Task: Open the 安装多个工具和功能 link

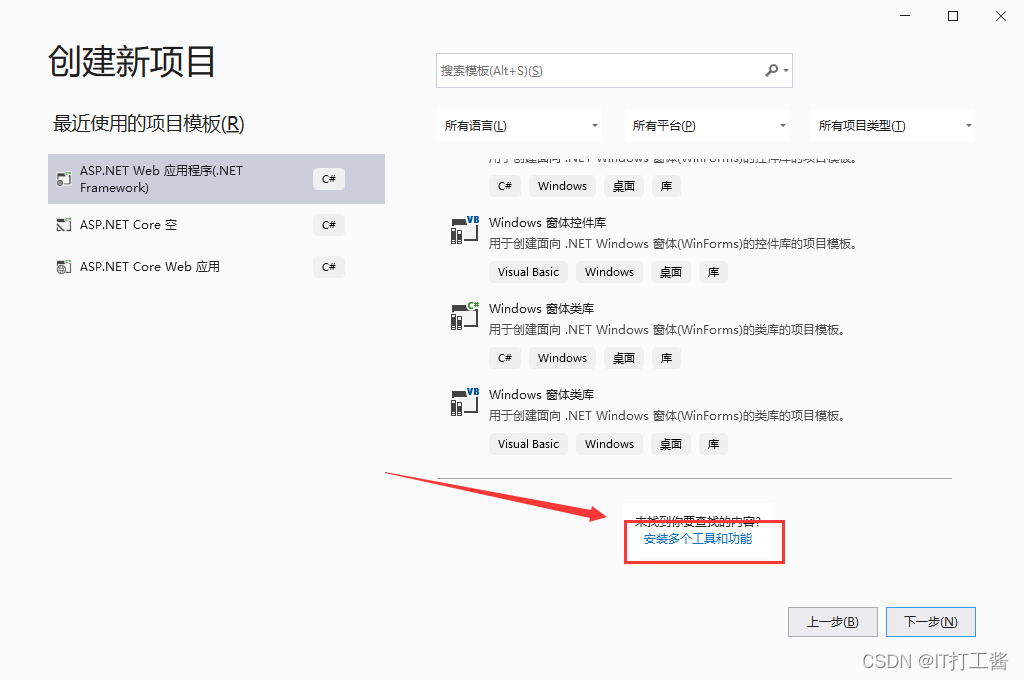Action: point(698,539)
